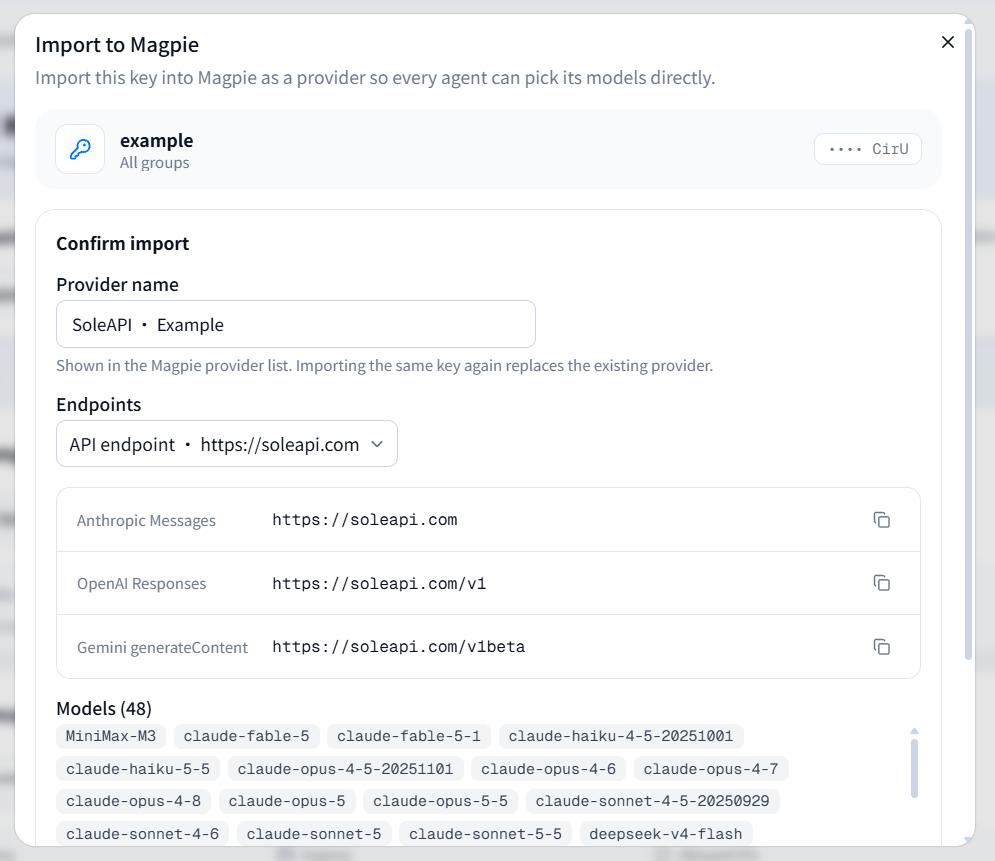995x861 pixels.
Task: Click the claude-opus-4-8 model chip
Action: 133,801
